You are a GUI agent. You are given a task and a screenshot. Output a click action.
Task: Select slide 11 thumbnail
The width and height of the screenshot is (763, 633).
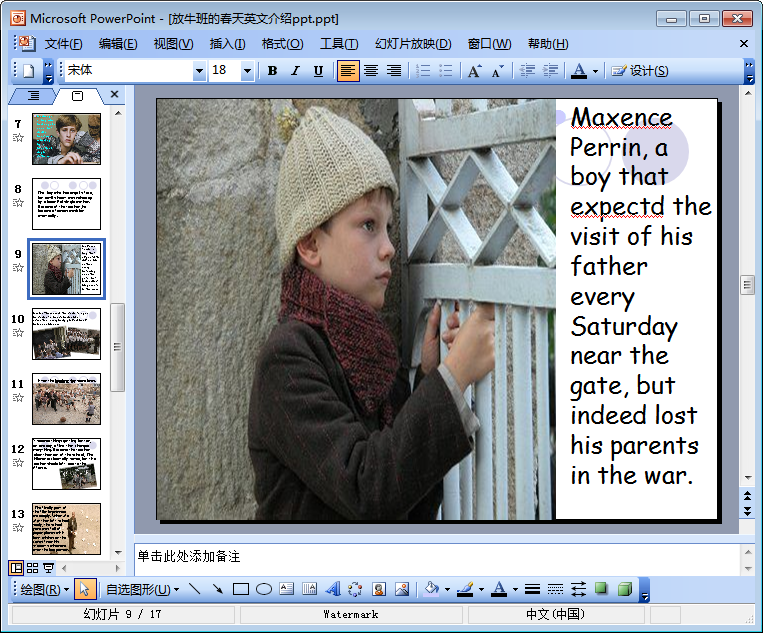point(66,399)
